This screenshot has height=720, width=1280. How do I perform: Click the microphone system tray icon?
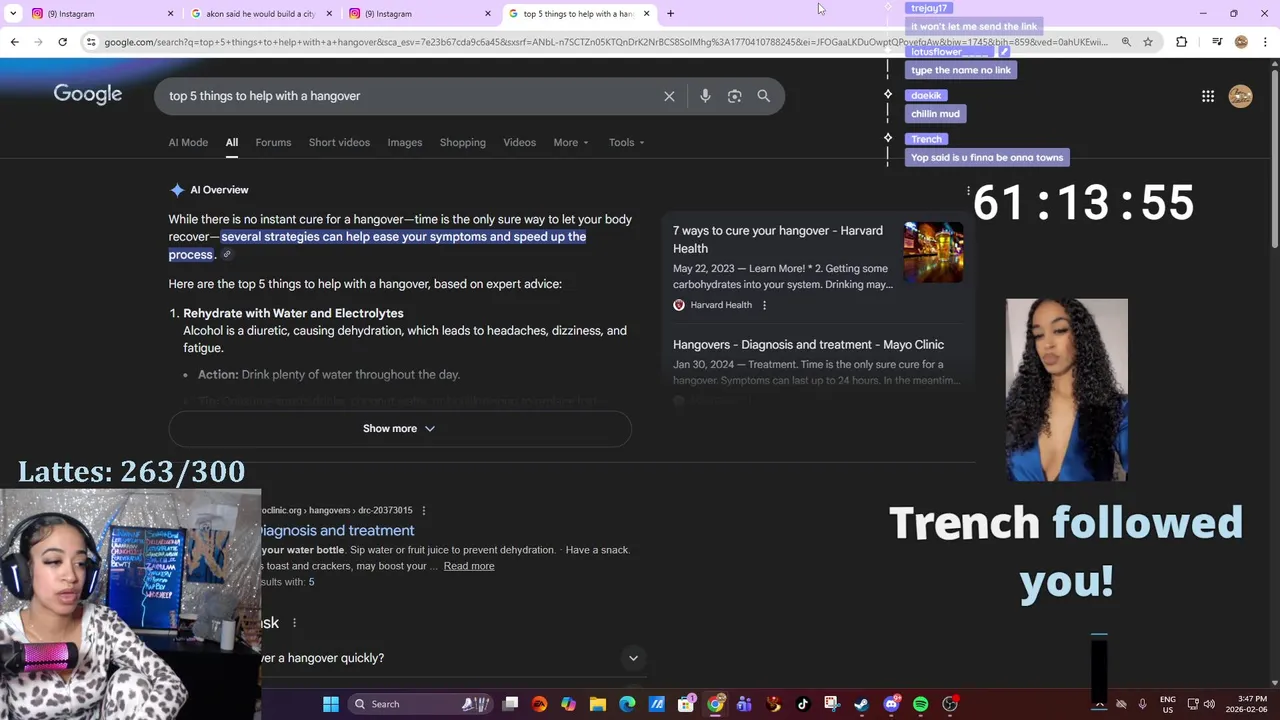(1142, 704)
